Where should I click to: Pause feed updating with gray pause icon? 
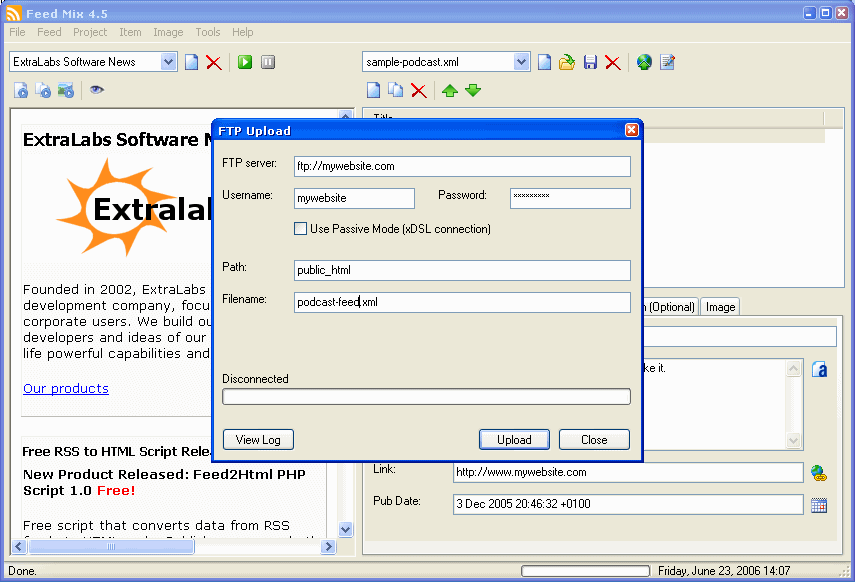click(x=268, y=62)
